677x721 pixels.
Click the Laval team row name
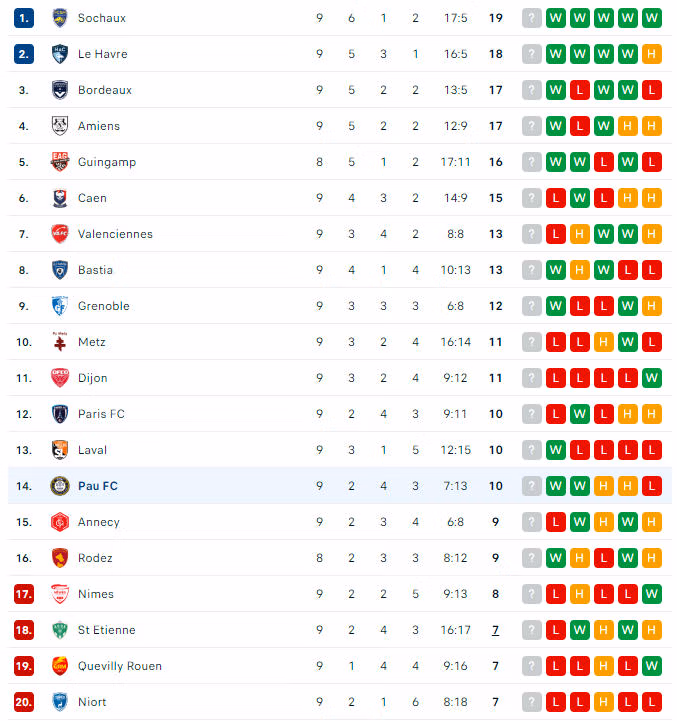click(x=92, y=450)
